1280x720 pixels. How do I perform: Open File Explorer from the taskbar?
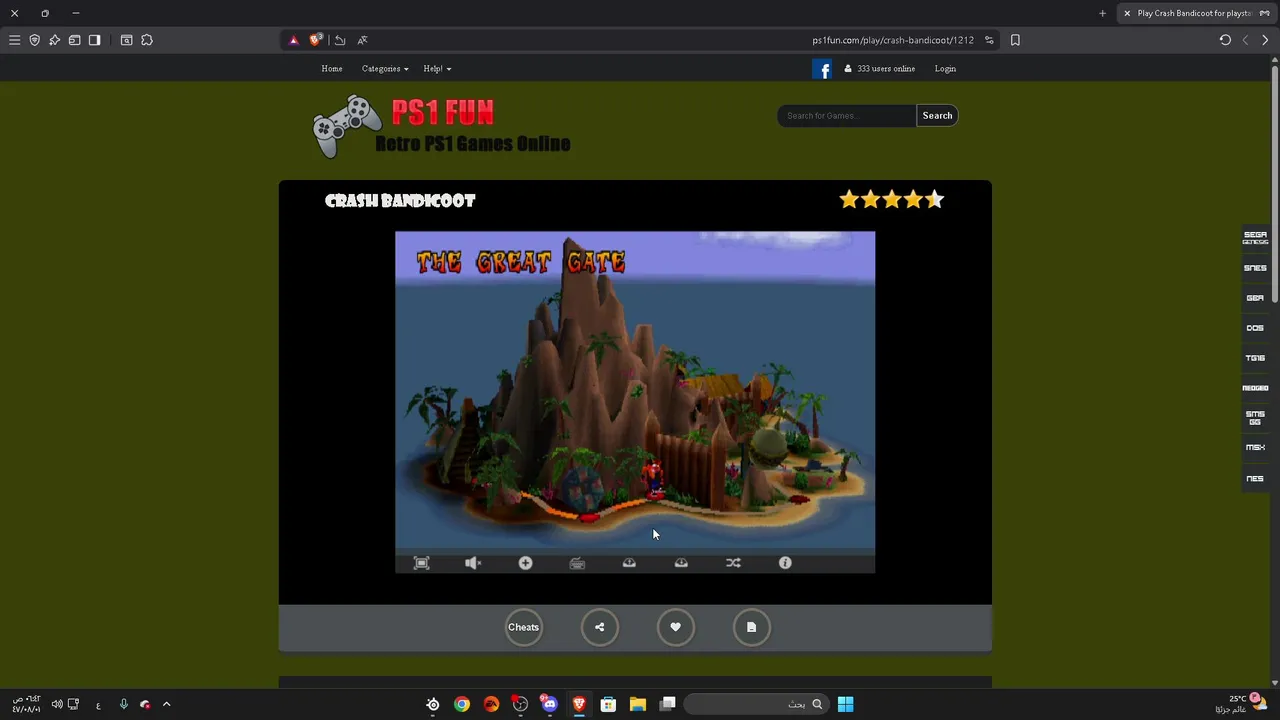point(637,704)
